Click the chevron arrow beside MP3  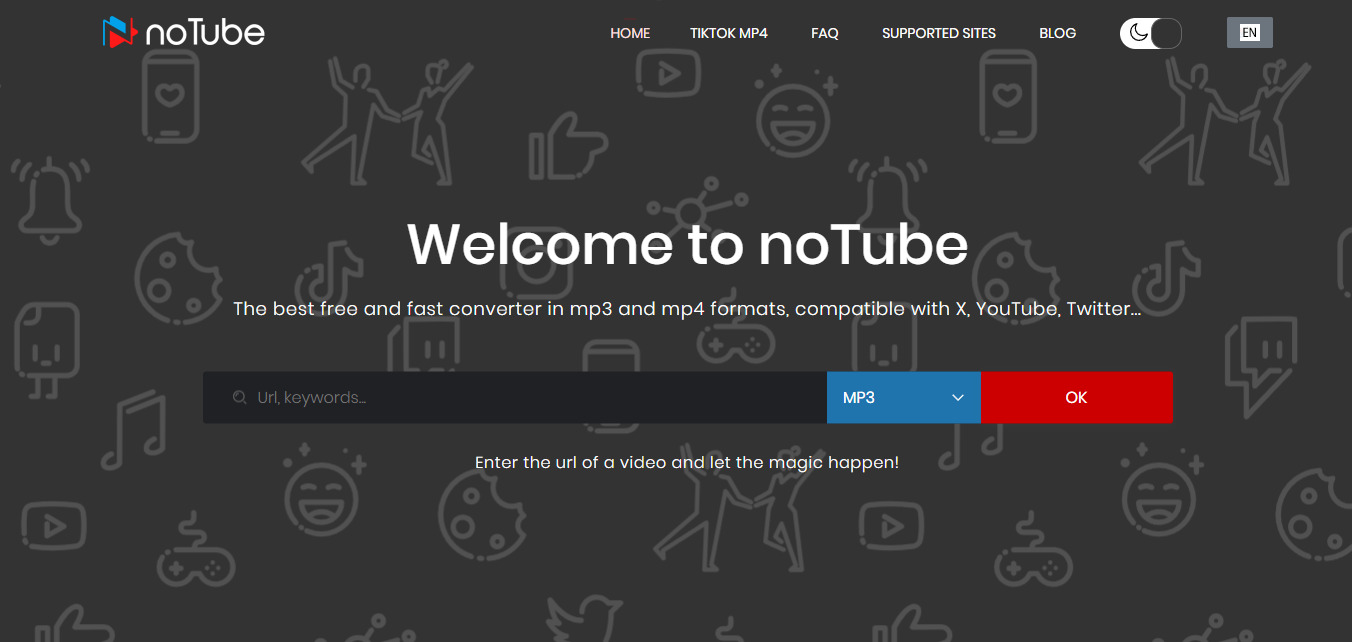coord(958,398)
